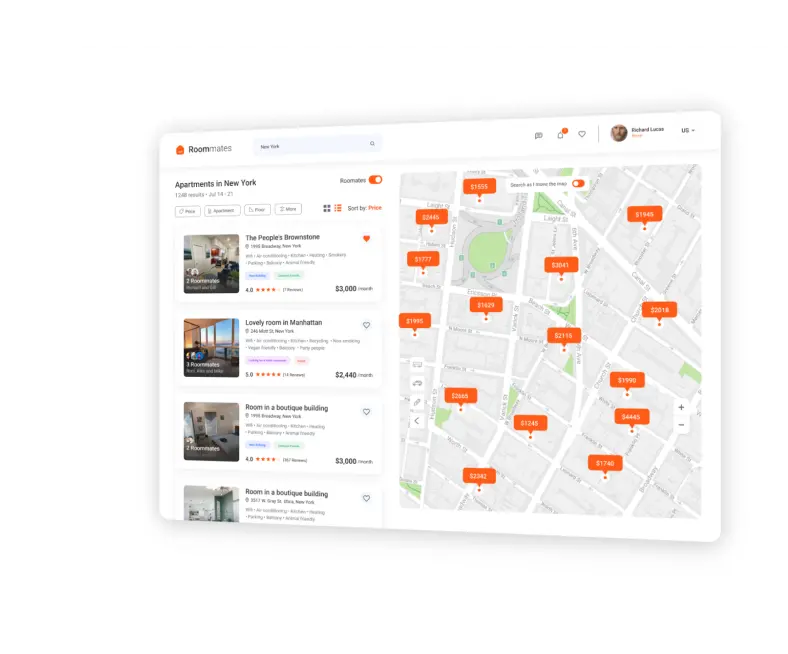Select the bus transit map icon
The width and height of the screenshot is (788, 654).
coord(417,364)
